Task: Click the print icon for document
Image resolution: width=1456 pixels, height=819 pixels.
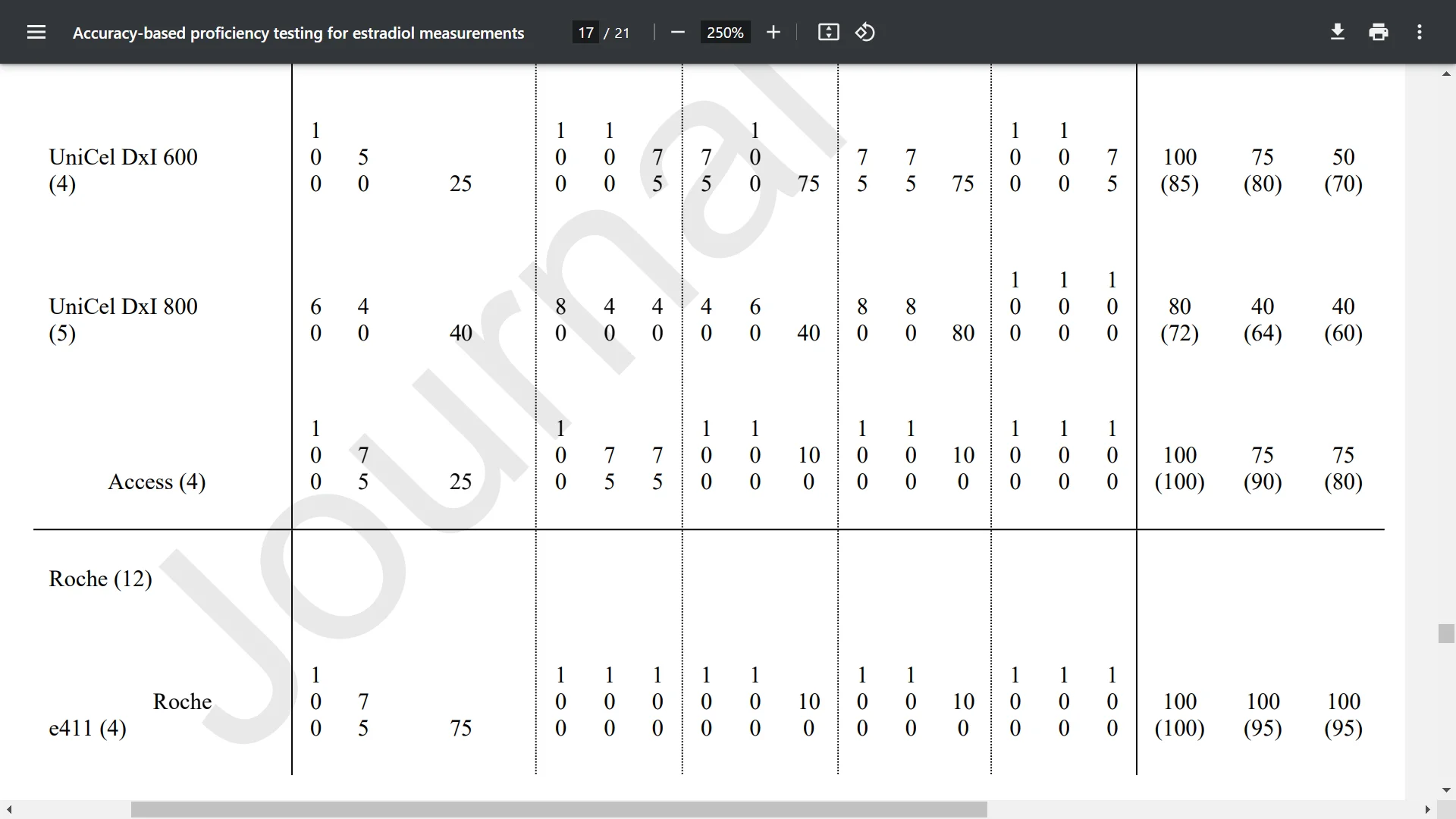Action: (1380, 33)
